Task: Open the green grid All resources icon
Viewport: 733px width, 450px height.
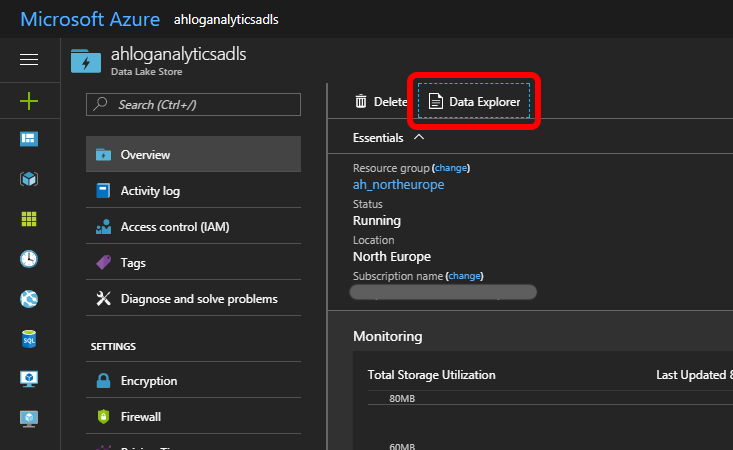Action: 29,219
